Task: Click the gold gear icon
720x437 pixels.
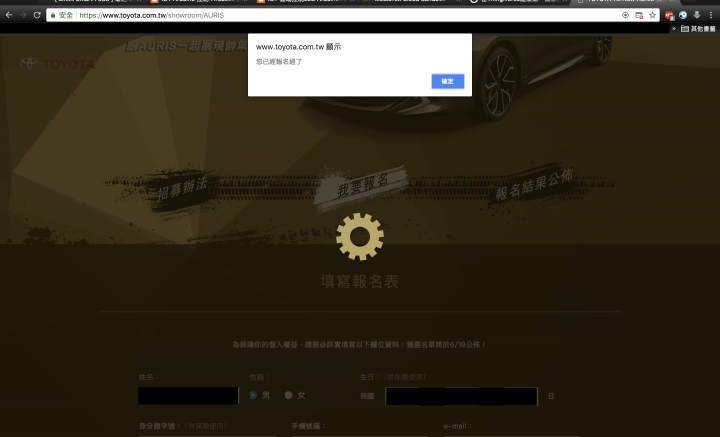Action: pos(360,236)
